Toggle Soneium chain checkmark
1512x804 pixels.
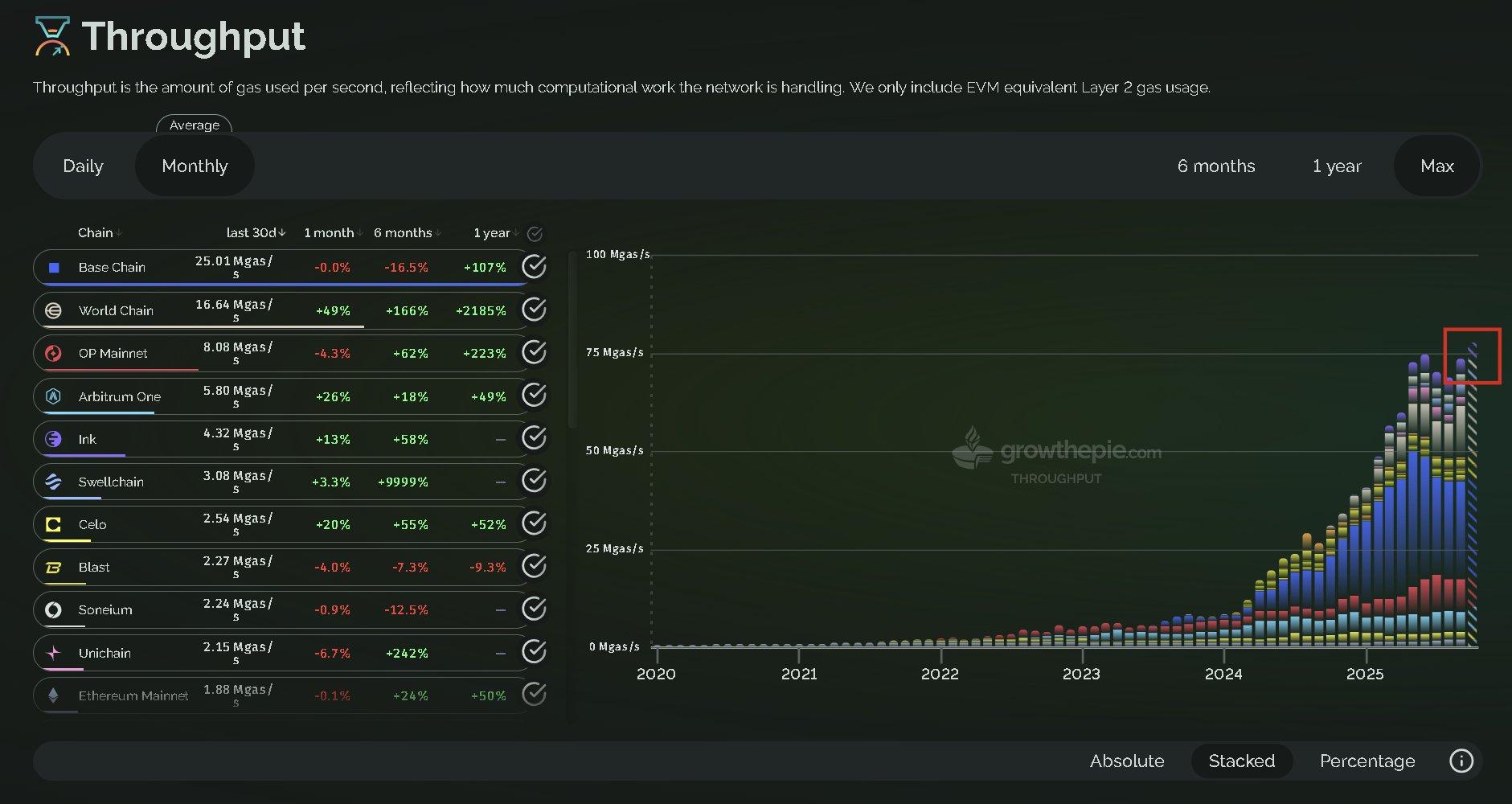pos(534,609)
